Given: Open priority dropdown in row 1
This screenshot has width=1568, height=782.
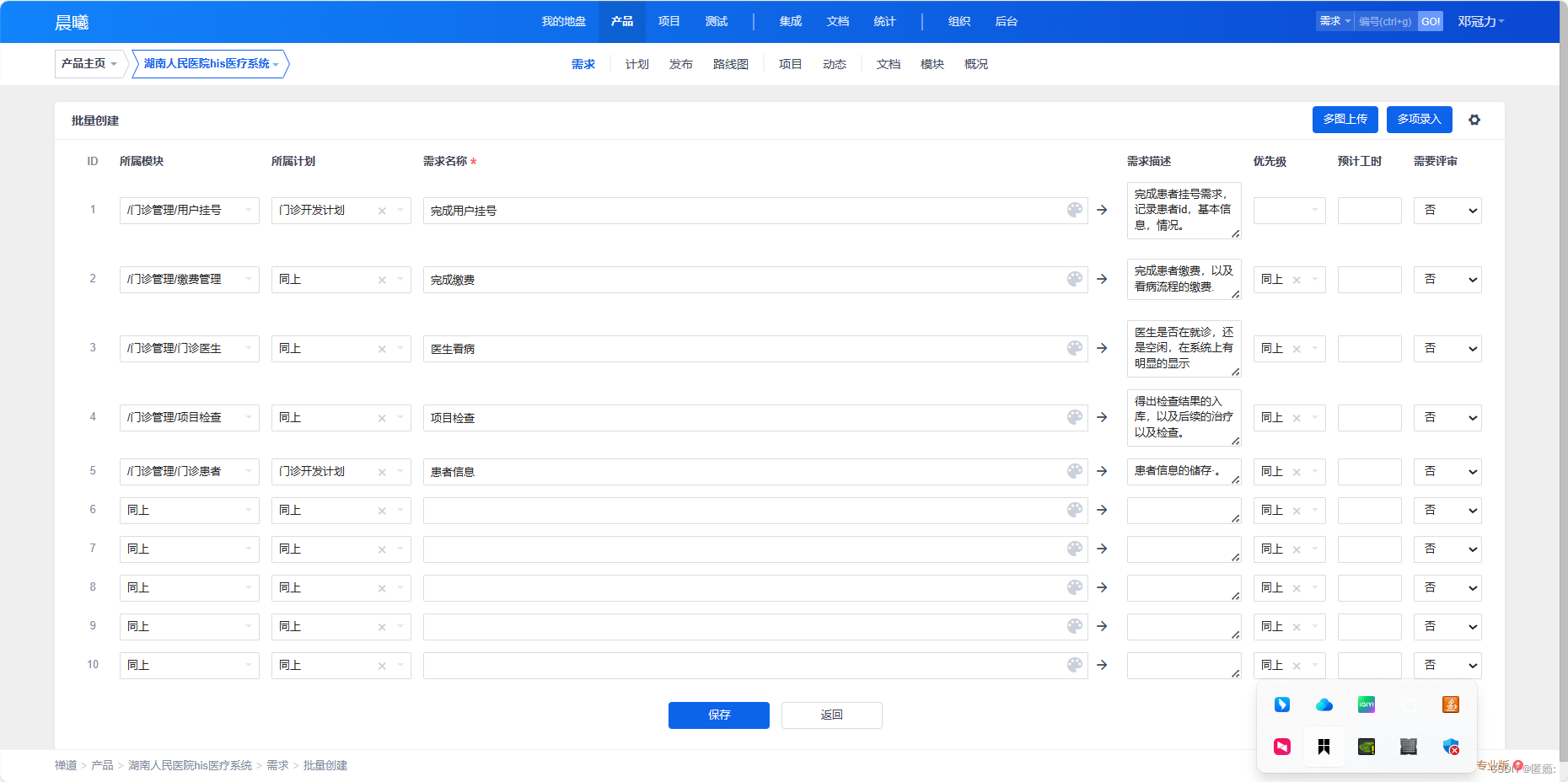Looking at the screenshot, I should 1290,211.
